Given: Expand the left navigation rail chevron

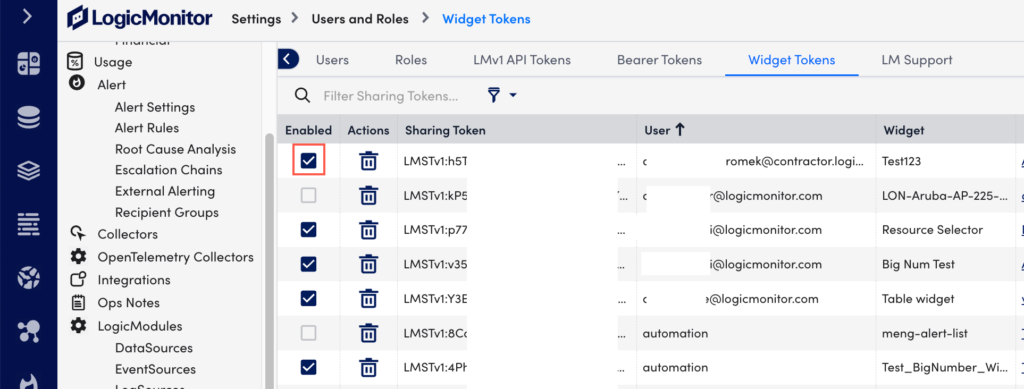Looking at the screenshot, I should tap(27, 17).
